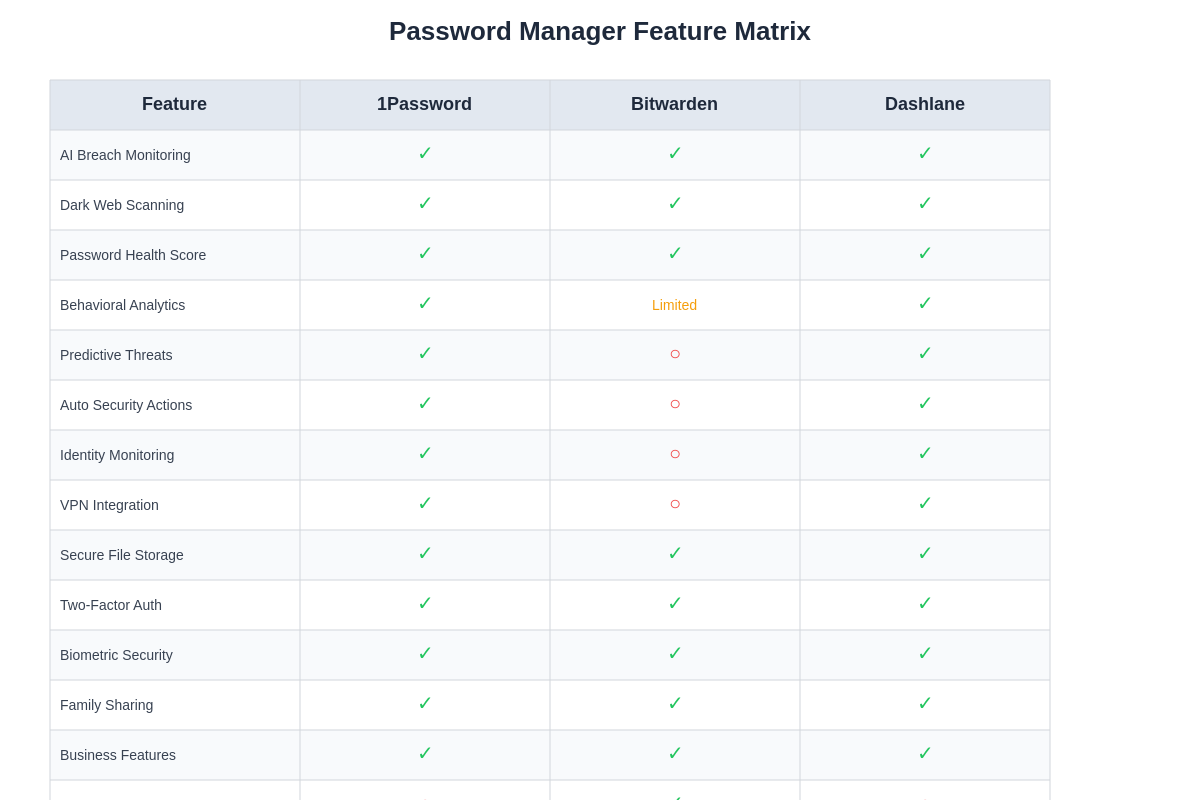Image resolution: width=1200 pixels, height=800 pixels.
Task: Click Bitwarden's red circle for Identity Monitoring
Action: pos(675,454)
